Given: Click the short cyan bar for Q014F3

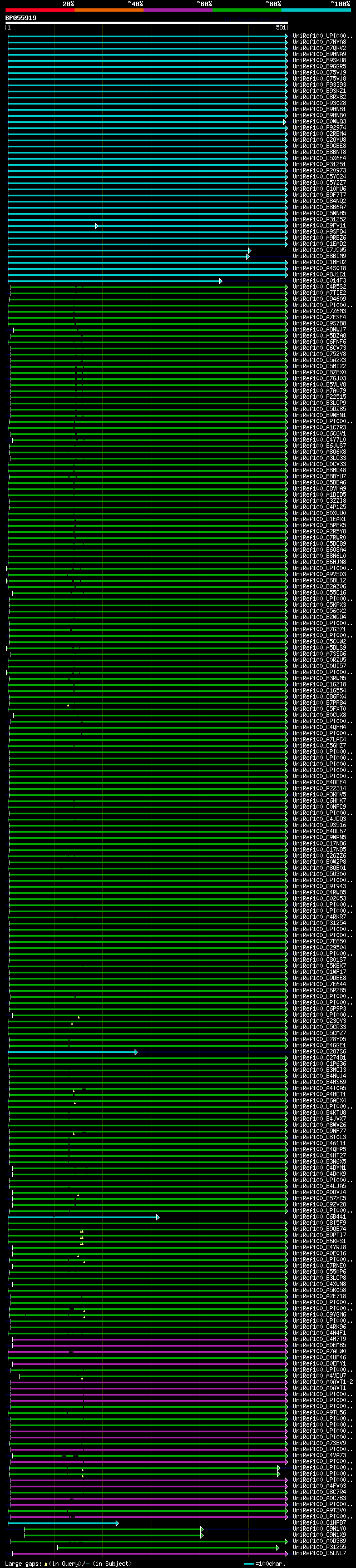Looking at the screenshot, I should coord(115,281).
